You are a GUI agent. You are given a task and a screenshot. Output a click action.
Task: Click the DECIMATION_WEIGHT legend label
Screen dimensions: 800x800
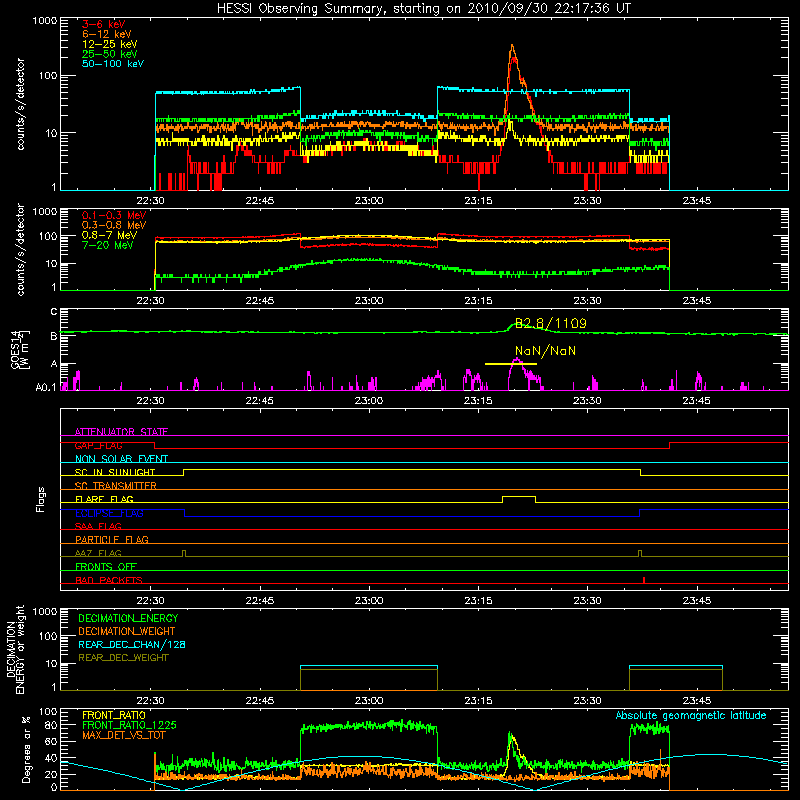(x=127, y=631)
